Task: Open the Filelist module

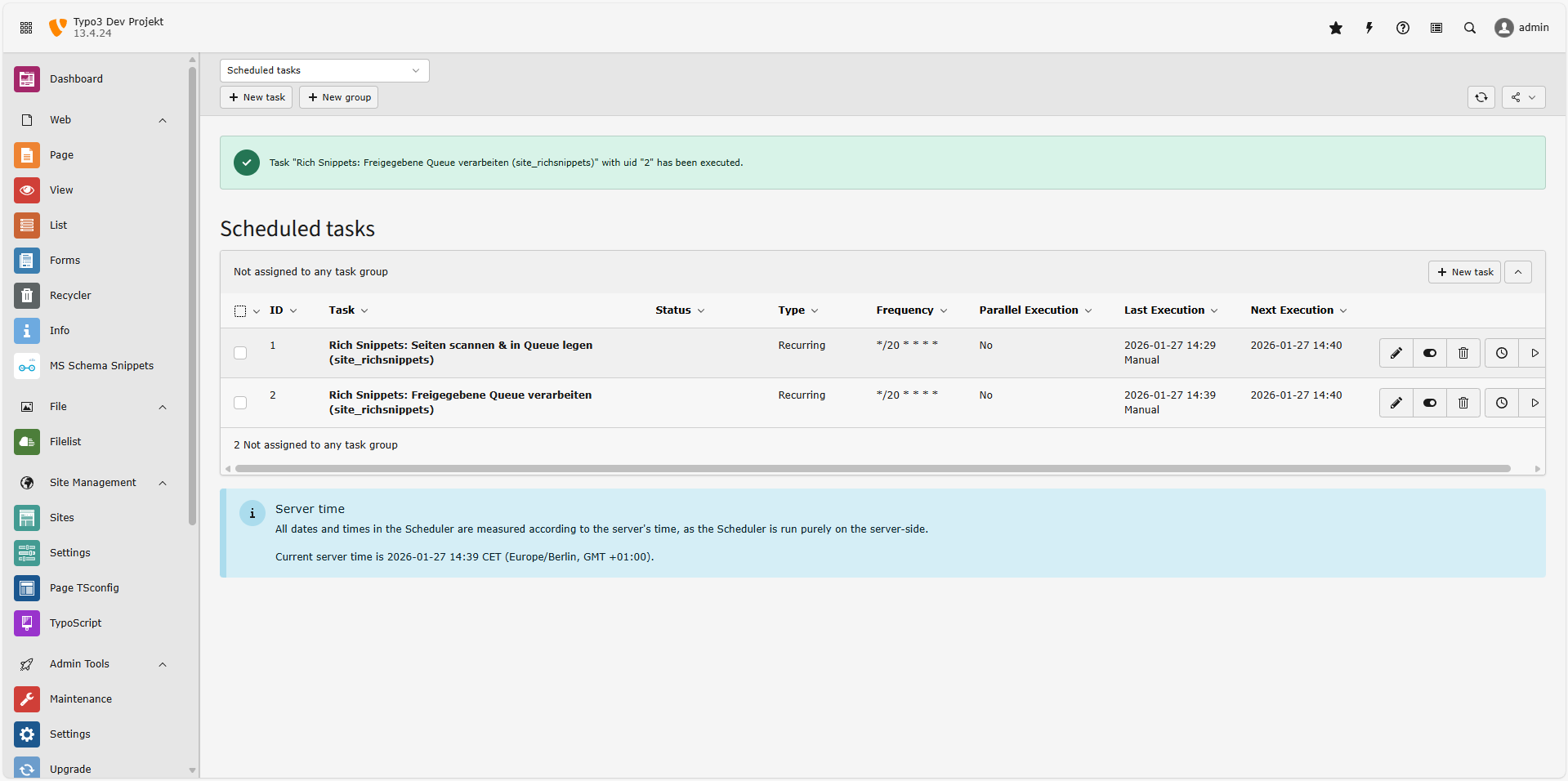Action: 65,441
